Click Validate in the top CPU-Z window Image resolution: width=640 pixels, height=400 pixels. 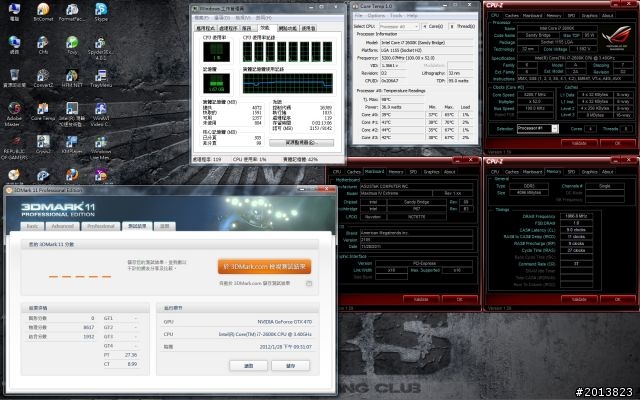coord(579,143)
